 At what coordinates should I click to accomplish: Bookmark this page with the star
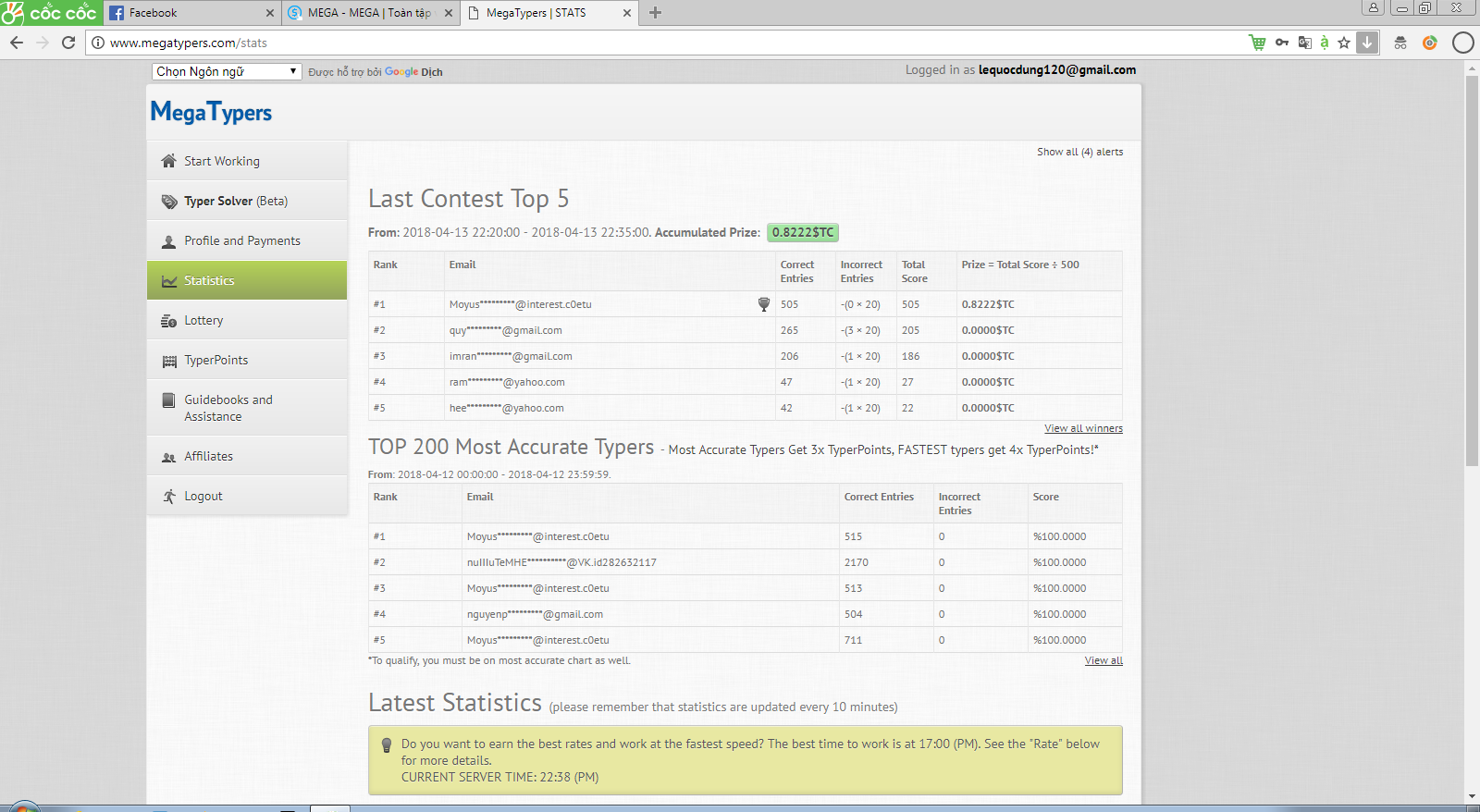pyautogui.click(x=1344, y=43)
